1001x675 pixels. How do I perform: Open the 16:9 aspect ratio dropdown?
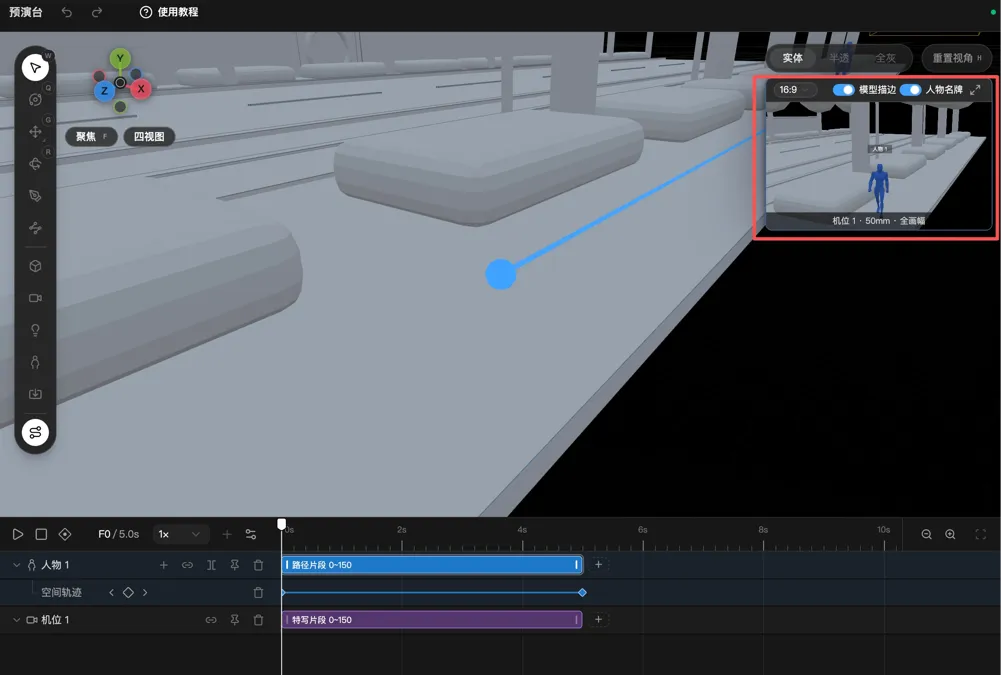[x=795, y=90]
